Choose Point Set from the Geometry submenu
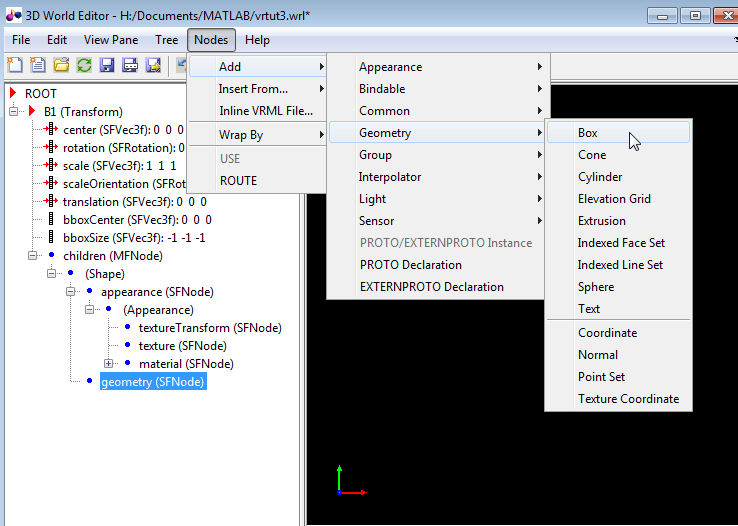The height and width of the screenshot is (526, 738). click(618, 376)
